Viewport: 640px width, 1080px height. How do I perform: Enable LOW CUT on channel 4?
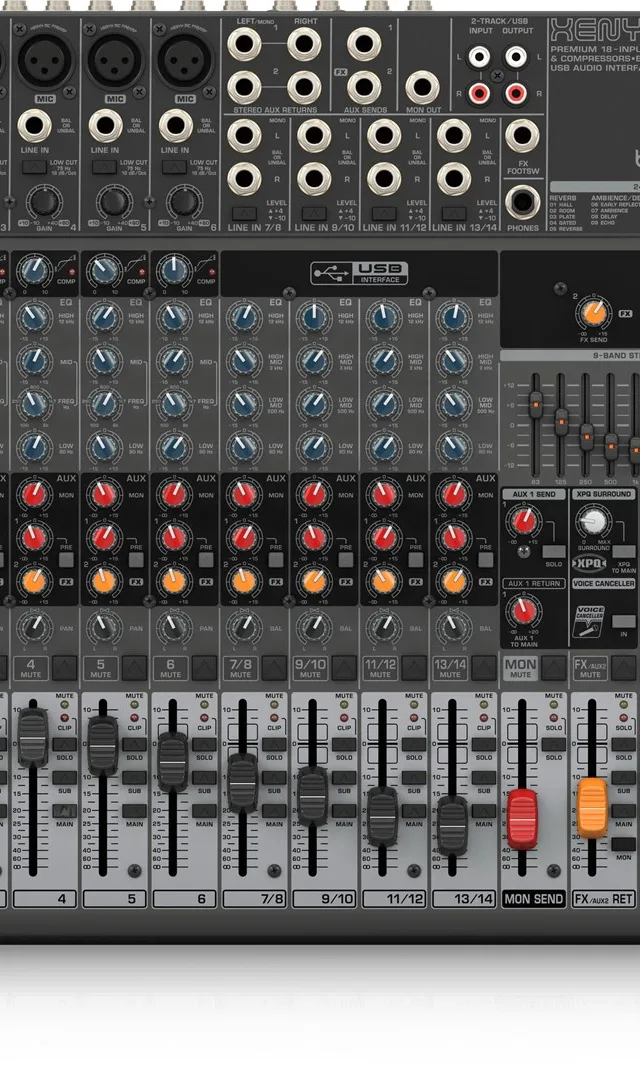pyautogui.click(x=34, y=167)
